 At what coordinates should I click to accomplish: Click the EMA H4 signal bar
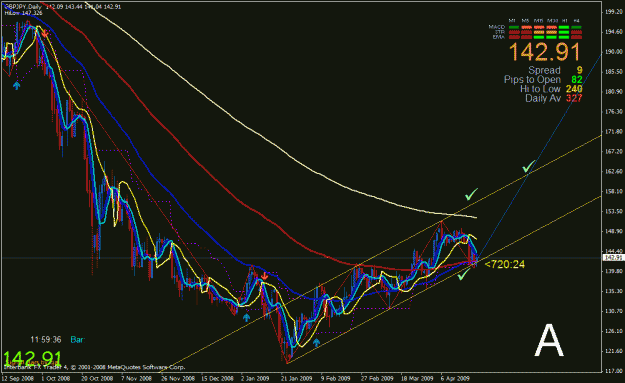tap(576, 37)
